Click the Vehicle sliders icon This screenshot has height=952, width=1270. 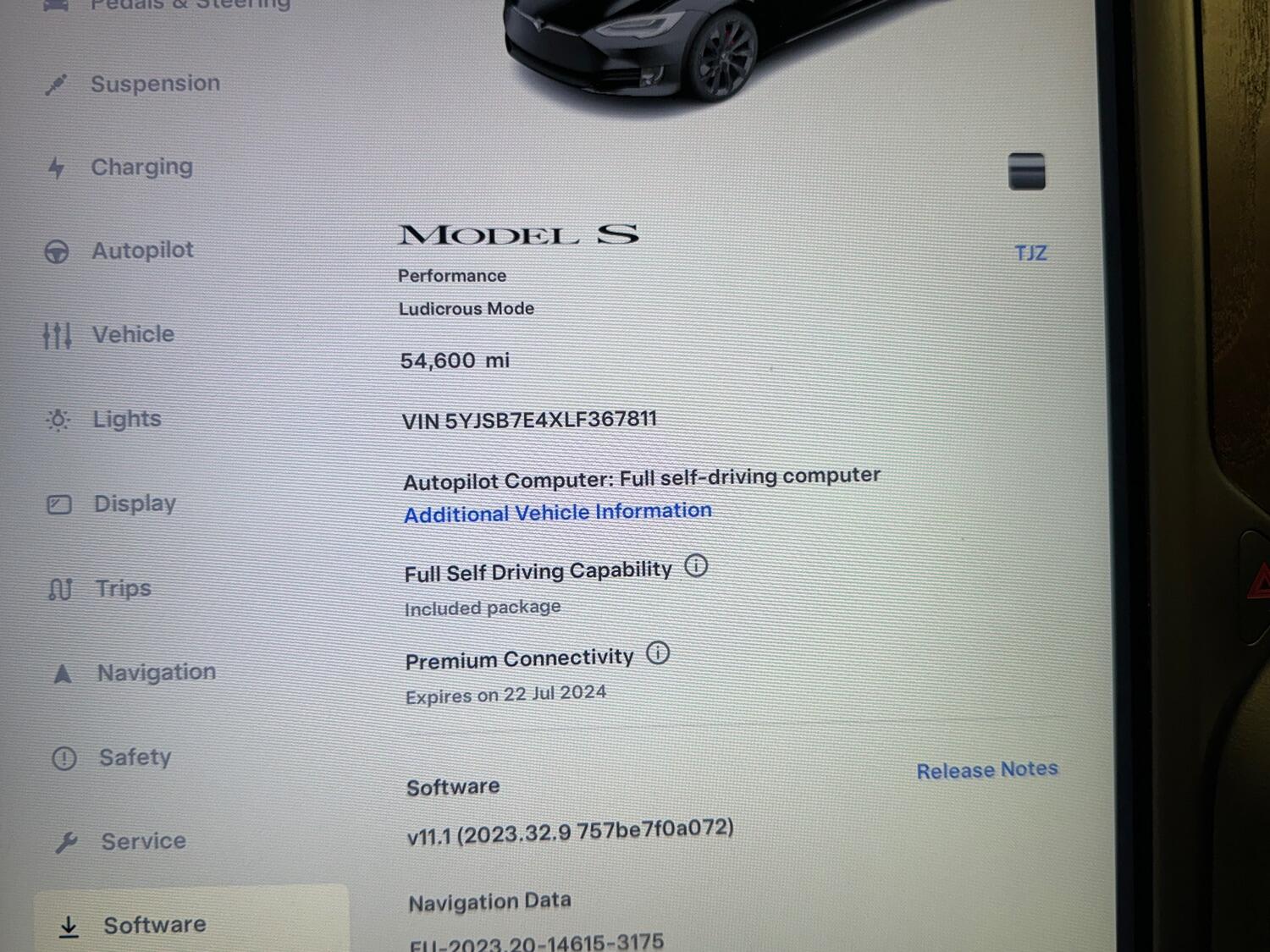point(57,335)
